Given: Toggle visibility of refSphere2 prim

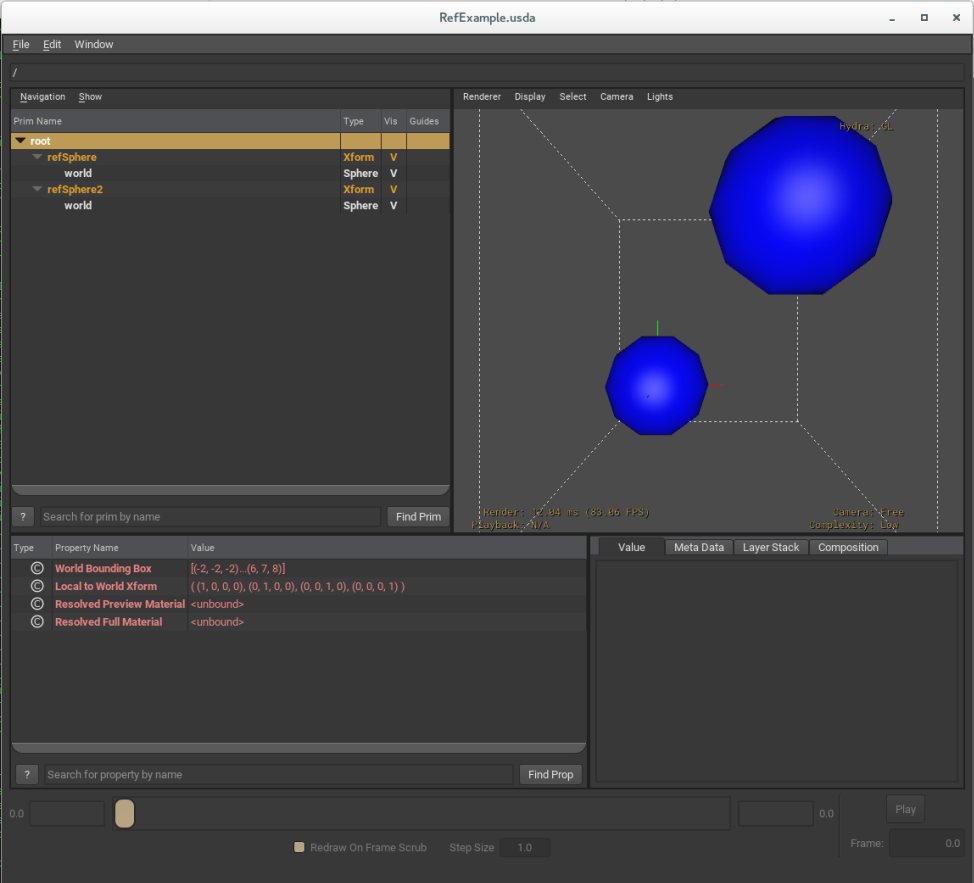Looking at the screenshot, I should click(x=393, y=190).
